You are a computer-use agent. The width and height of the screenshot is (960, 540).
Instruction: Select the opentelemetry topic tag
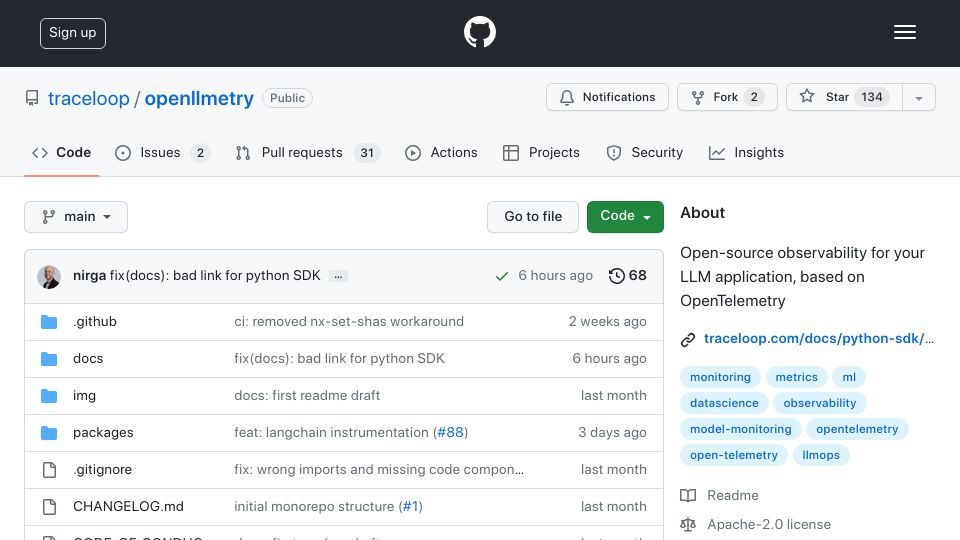pyautogui.click(x=857, y=429)
